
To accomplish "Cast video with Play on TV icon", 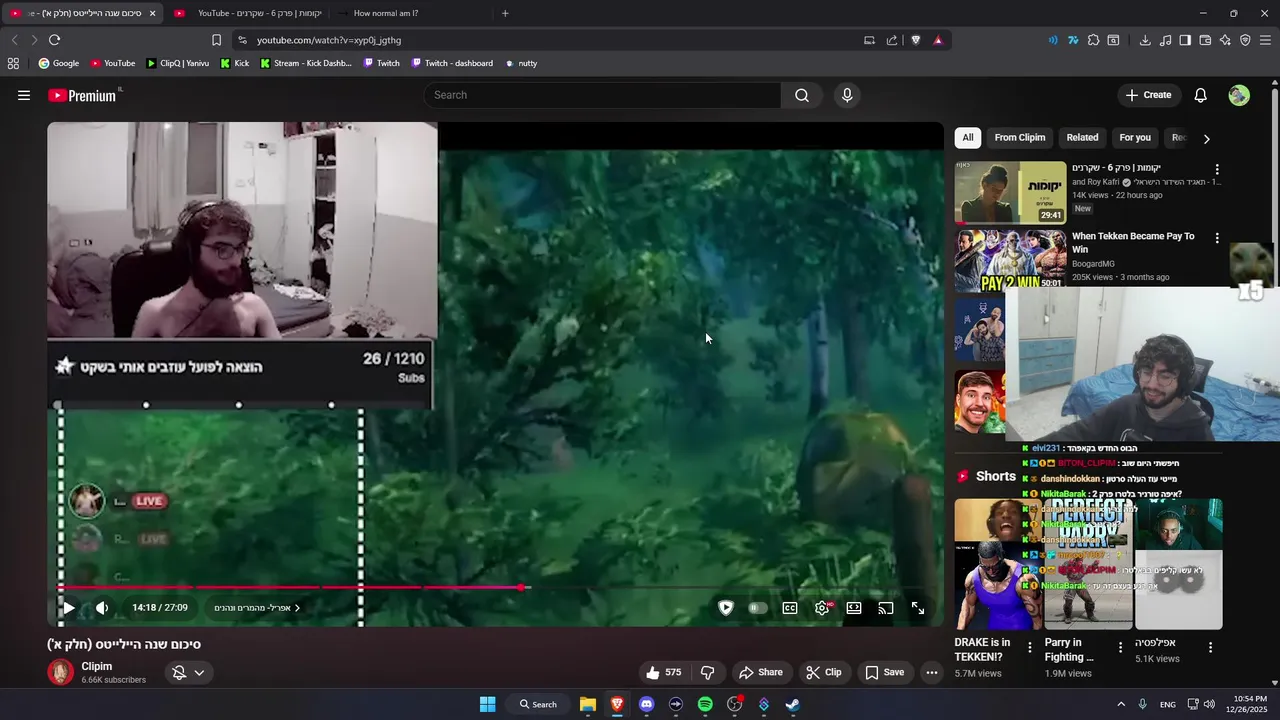I will (886, 607).
